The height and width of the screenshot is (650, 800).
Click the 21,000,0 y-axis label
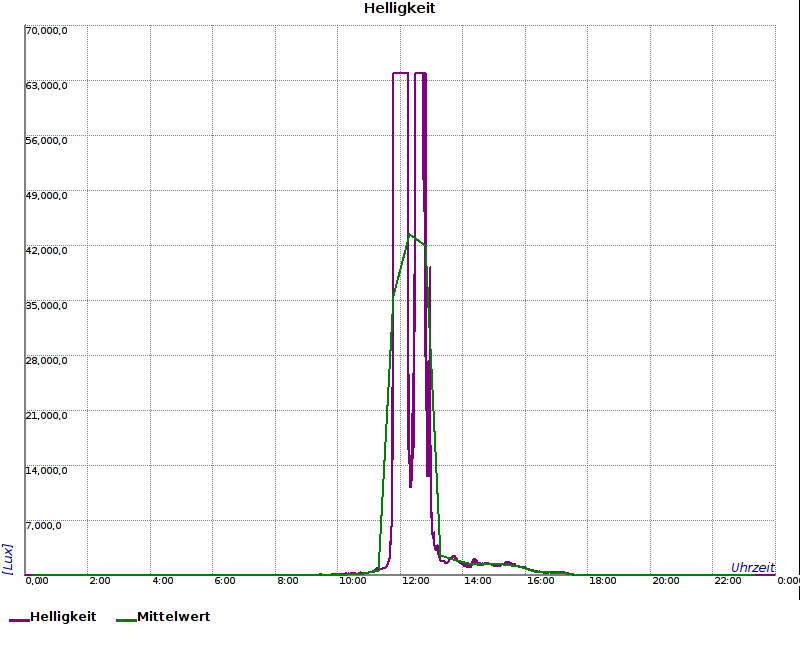click(x=46, y=416)
